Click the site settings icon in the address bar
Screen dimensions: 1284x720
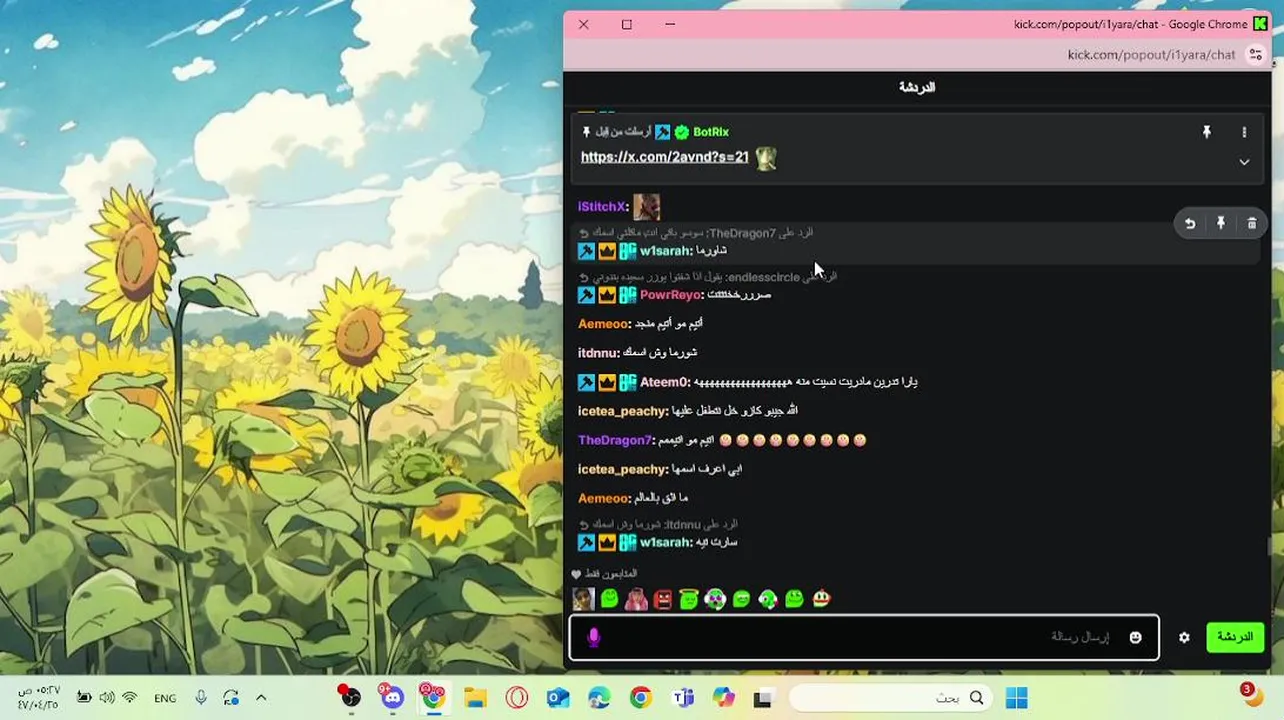1256,55
